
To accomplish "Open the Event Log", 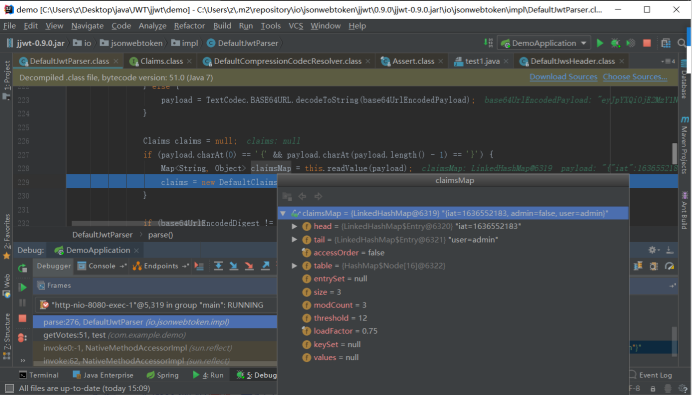I will 650,375.
